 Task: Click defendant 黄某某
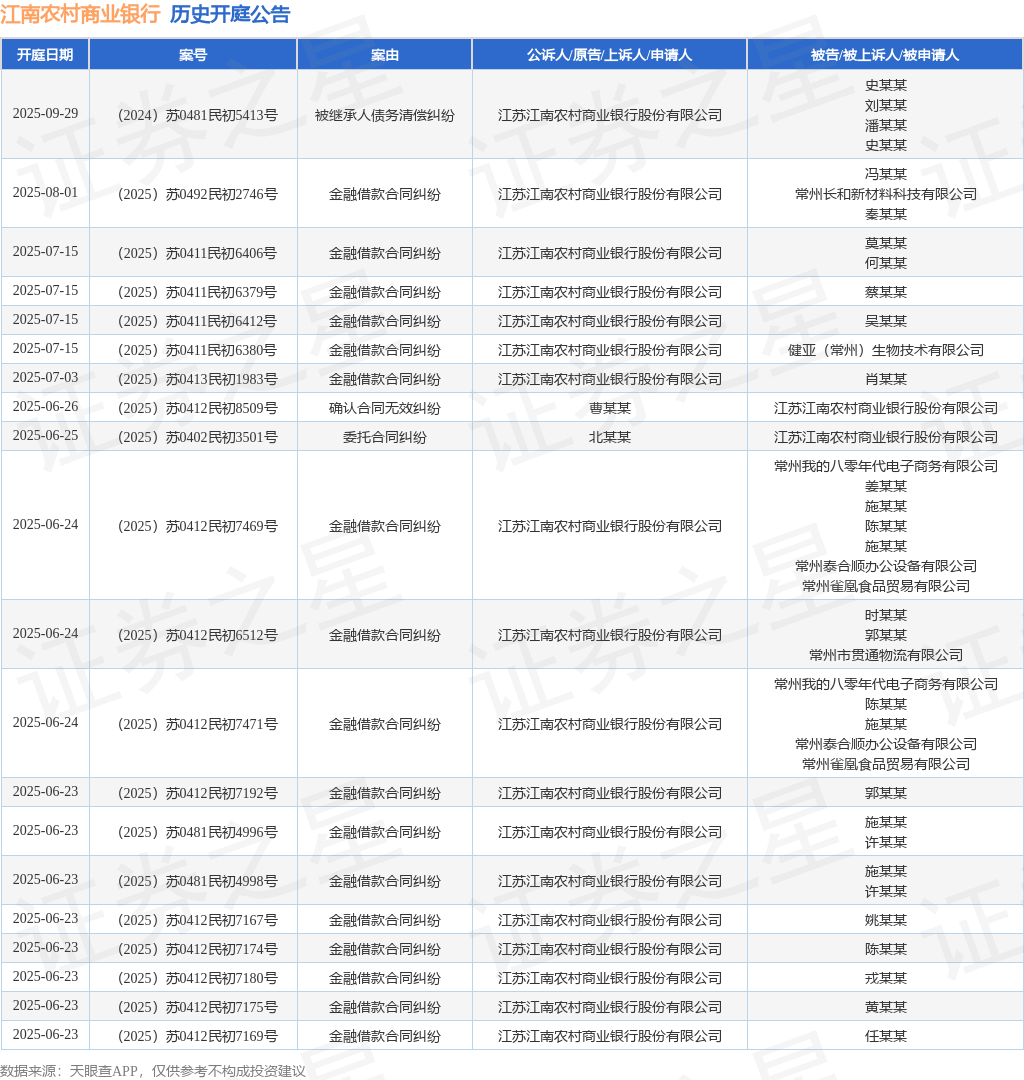click(x=886, y=1007)
